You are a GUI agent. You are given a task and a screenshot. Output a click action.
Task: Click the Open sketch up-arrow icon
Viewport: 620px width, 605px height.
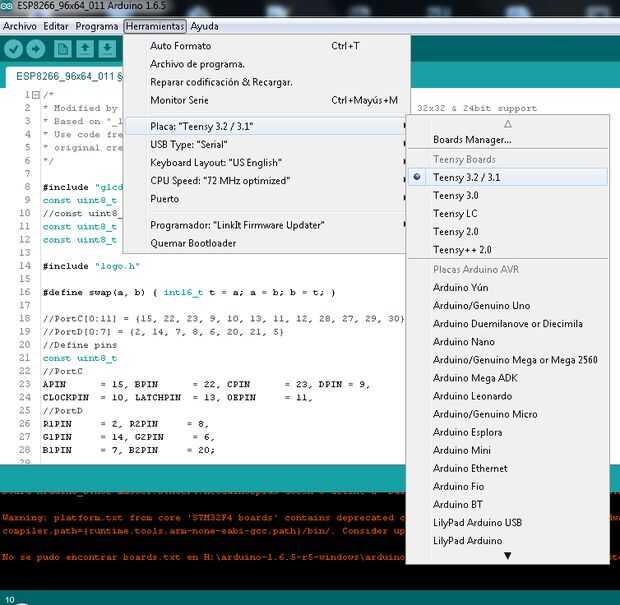[x=85, y=49]
